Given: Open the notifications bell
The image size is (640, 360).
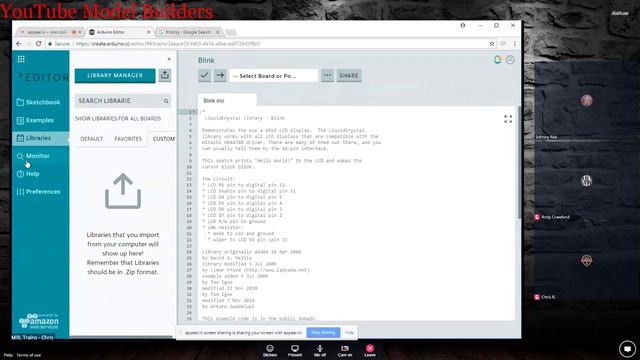Looking at the screenshot, I should point(497,60).
